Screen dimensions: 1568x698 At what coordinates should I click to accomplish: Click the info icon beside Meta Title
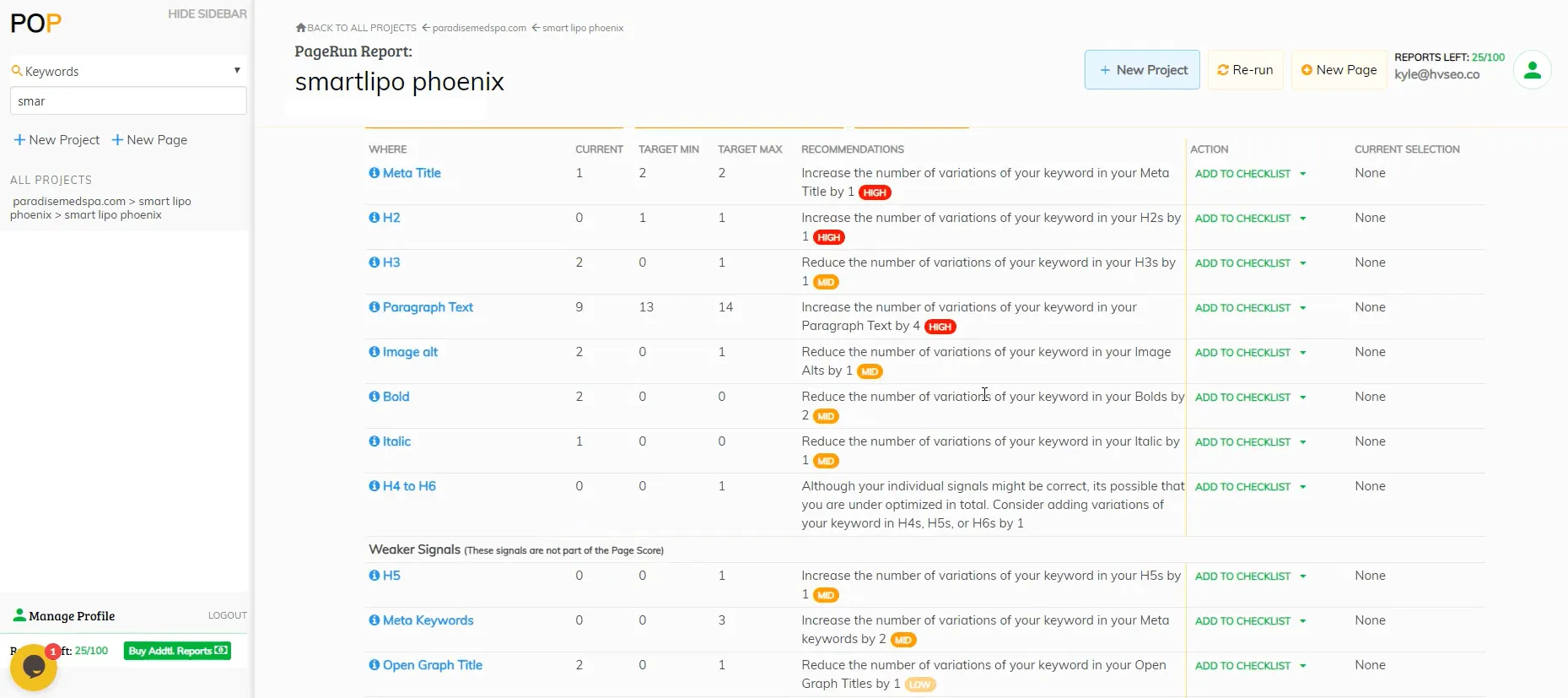(374, 173)
